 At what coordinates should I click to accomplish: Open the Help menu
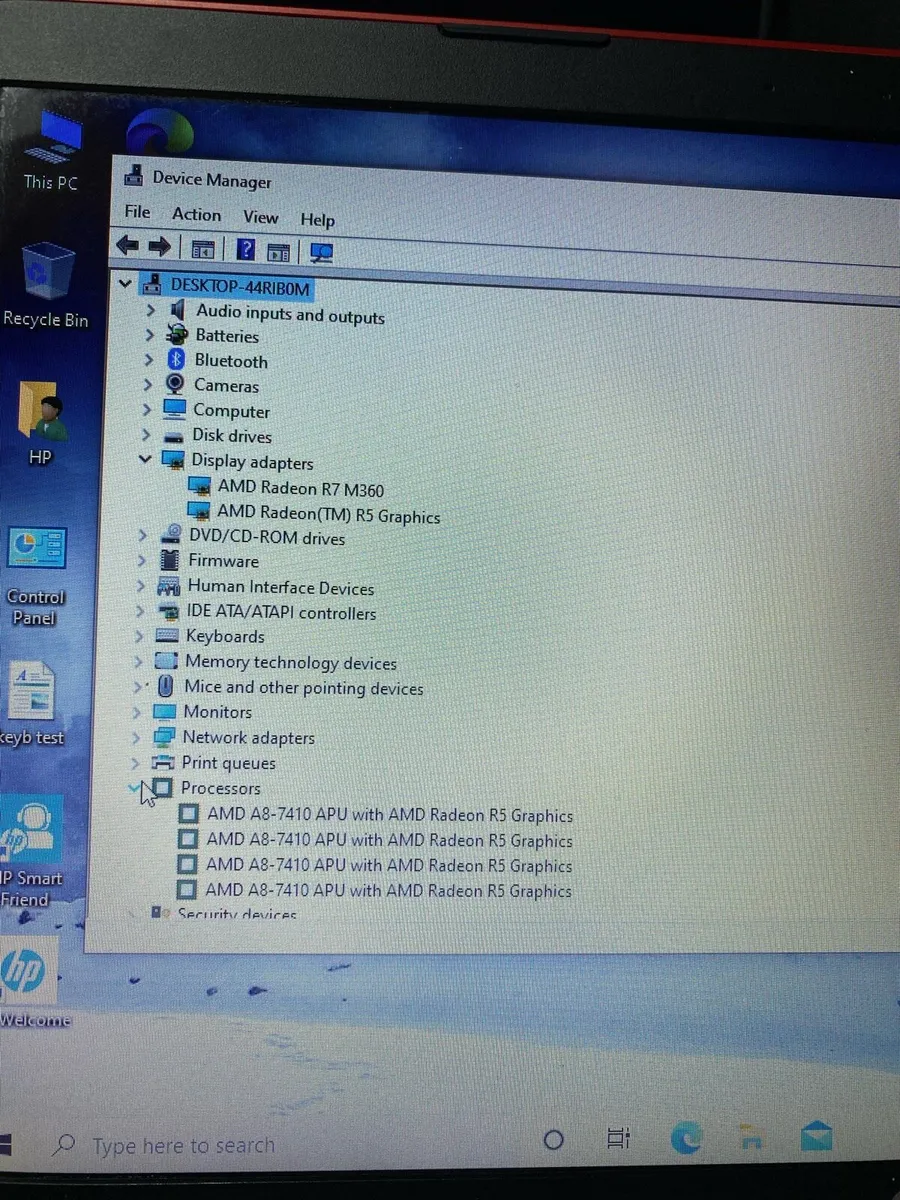tap(317, 220)
